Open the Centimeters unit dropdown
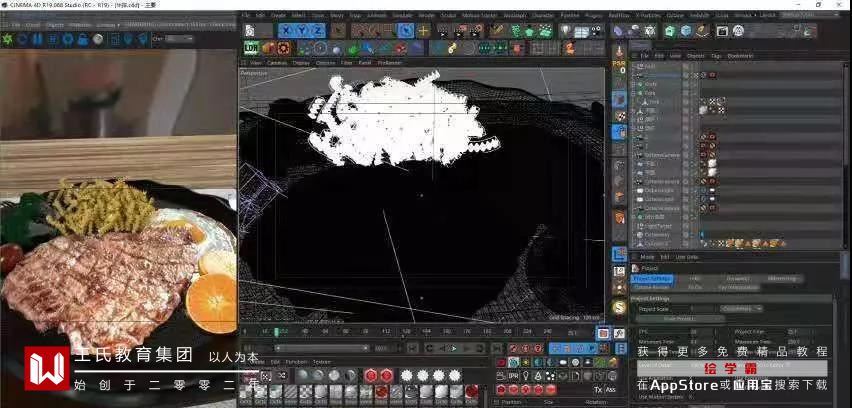Screen dimensions: 852x408 point(741,309)
